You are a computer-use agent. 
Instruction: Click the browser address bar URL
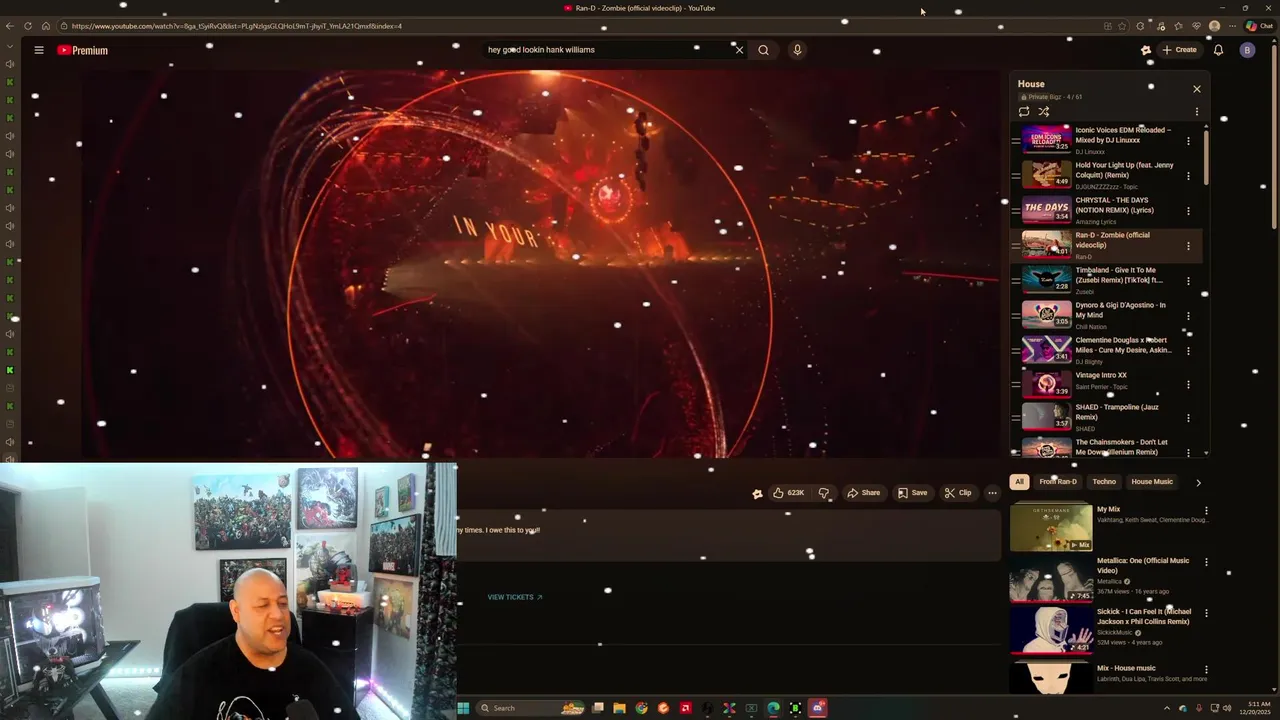coord(237,26)
